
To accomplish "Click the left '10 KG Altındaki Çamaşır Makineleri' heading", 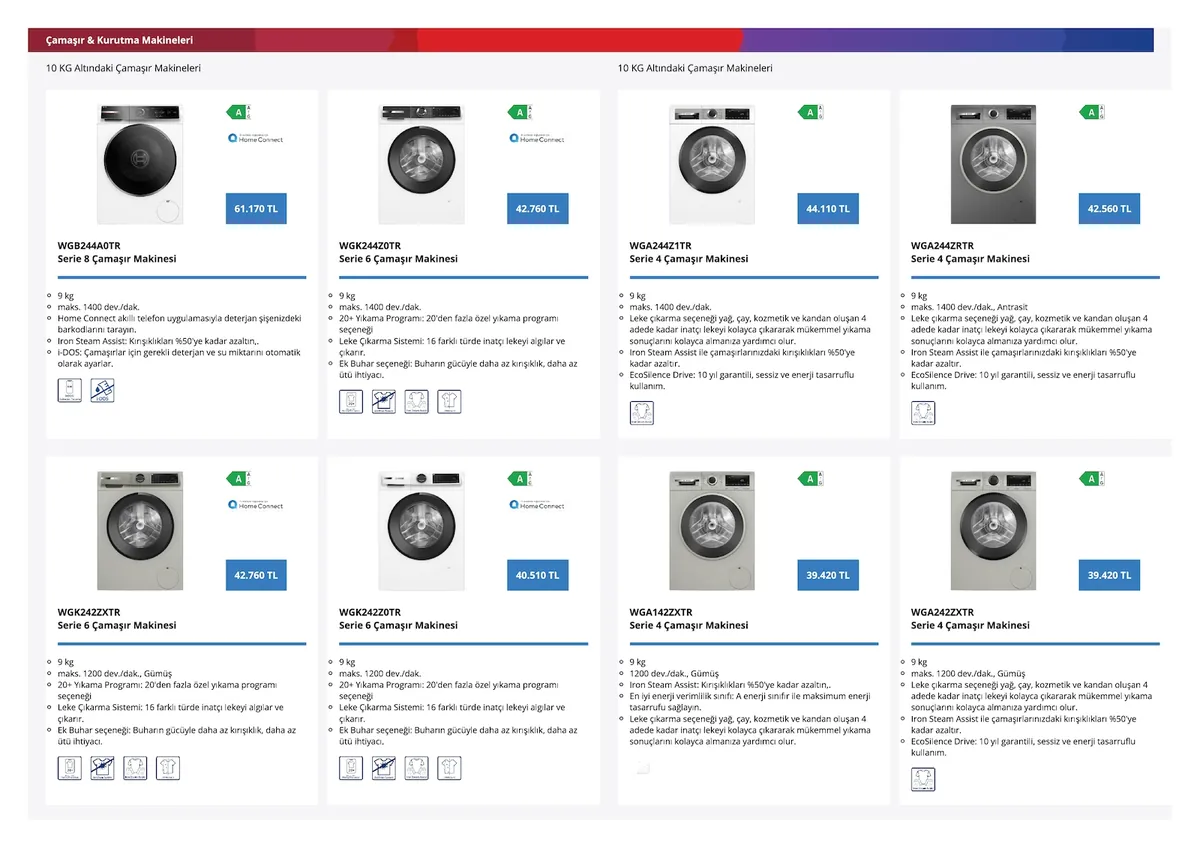I will coord(123,68).
